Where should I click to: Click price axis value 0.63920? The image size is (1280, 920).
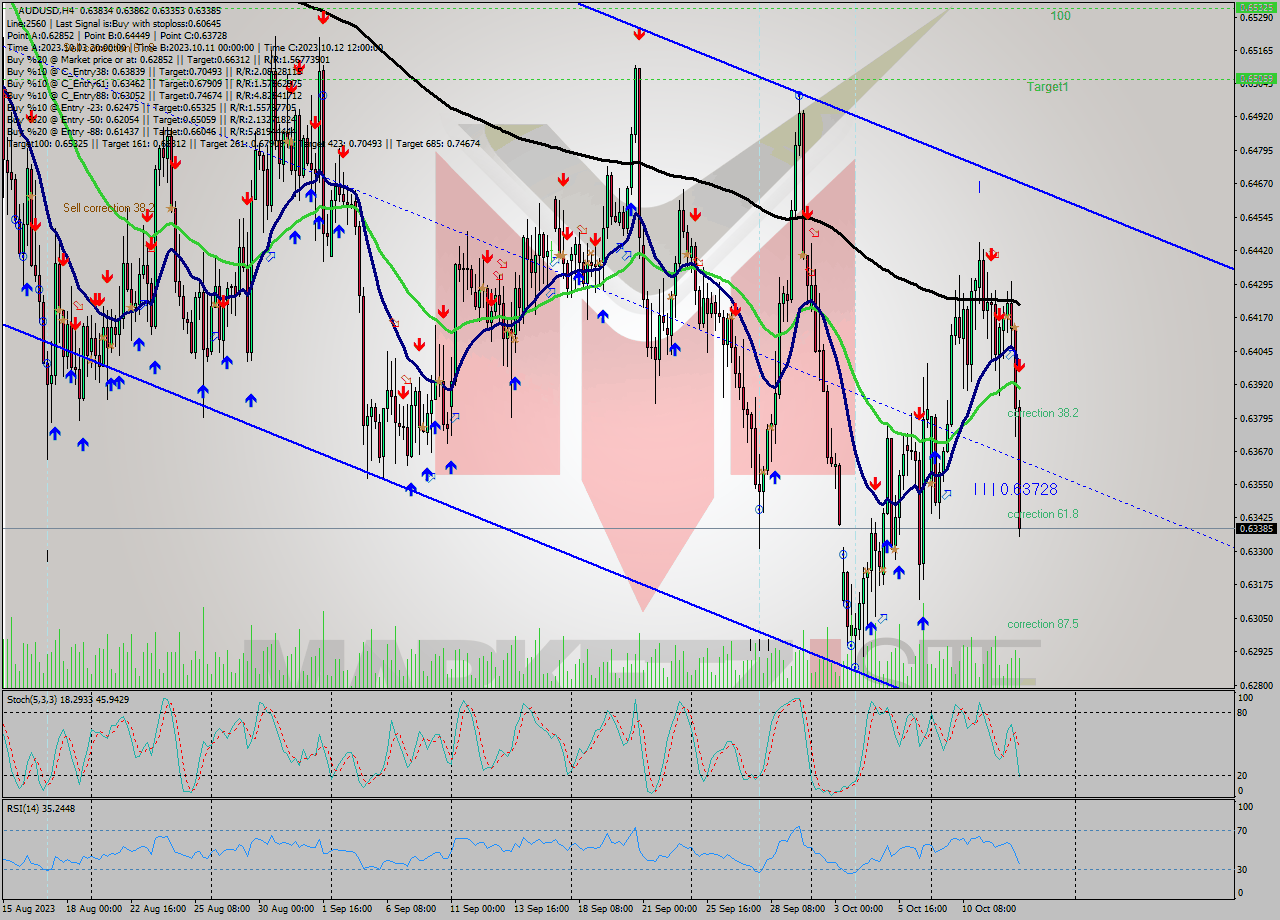pos(1256,384)
